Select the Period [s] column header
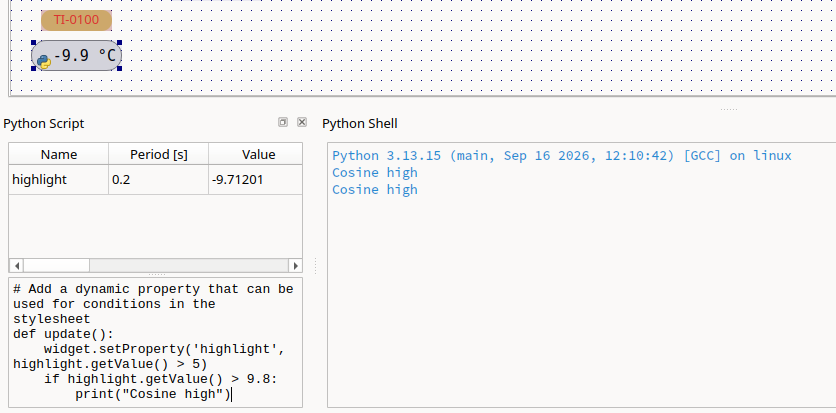The height and width of the screenshot is (413, 836). (x=158, y=154)
